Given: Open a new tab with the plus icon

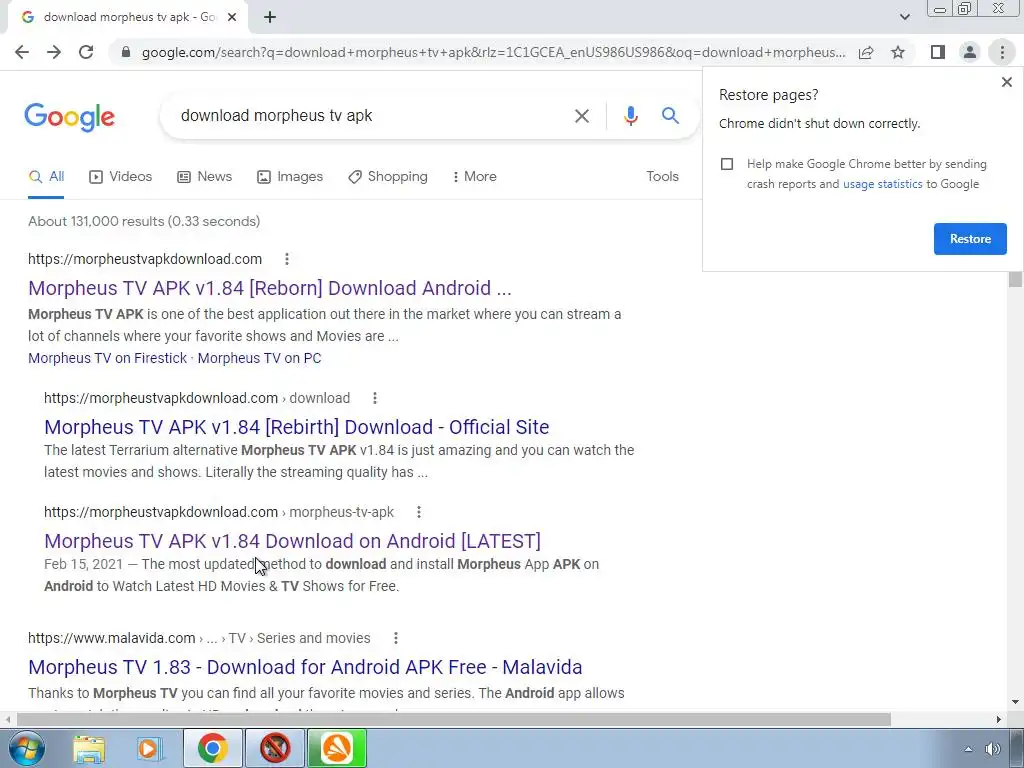Looking at the screenshot, I should pyautogui.click(x=270, y=18).
